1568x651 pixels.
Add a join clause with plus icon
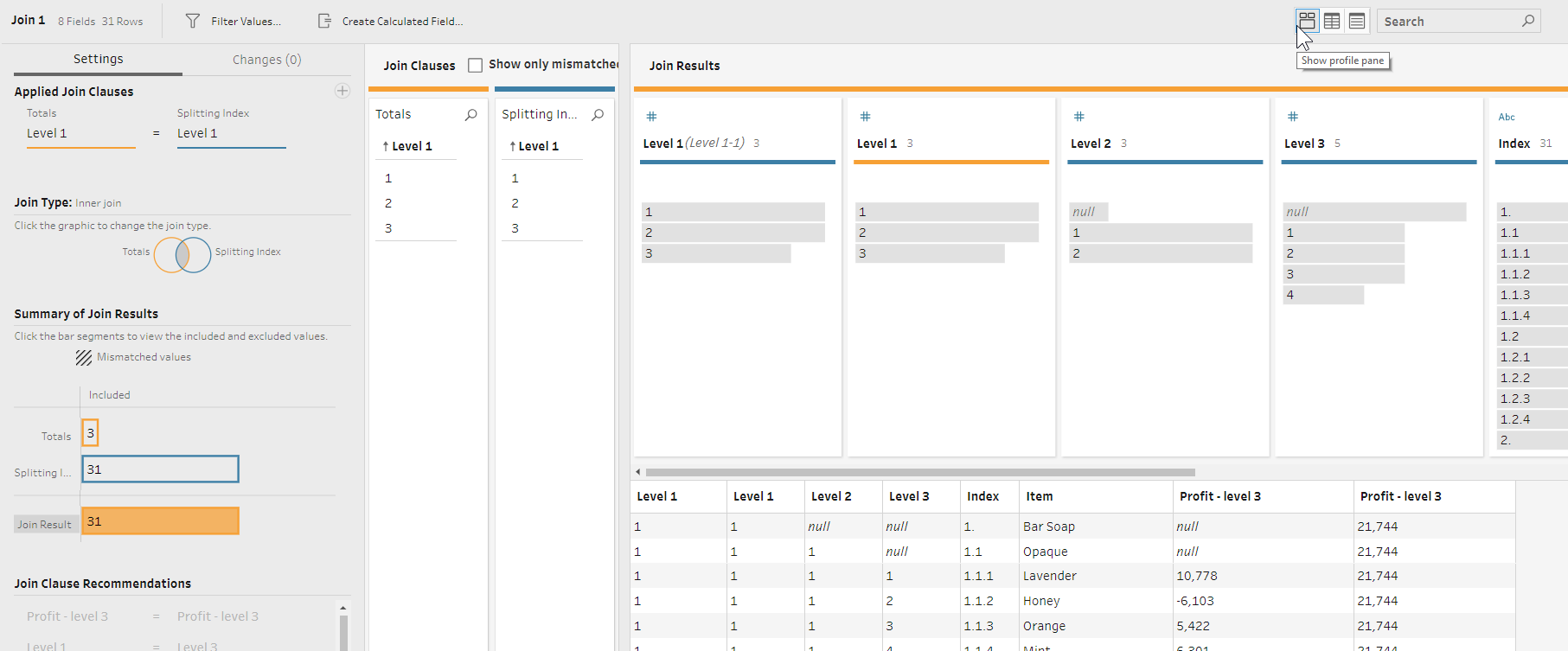pos(342,91)
